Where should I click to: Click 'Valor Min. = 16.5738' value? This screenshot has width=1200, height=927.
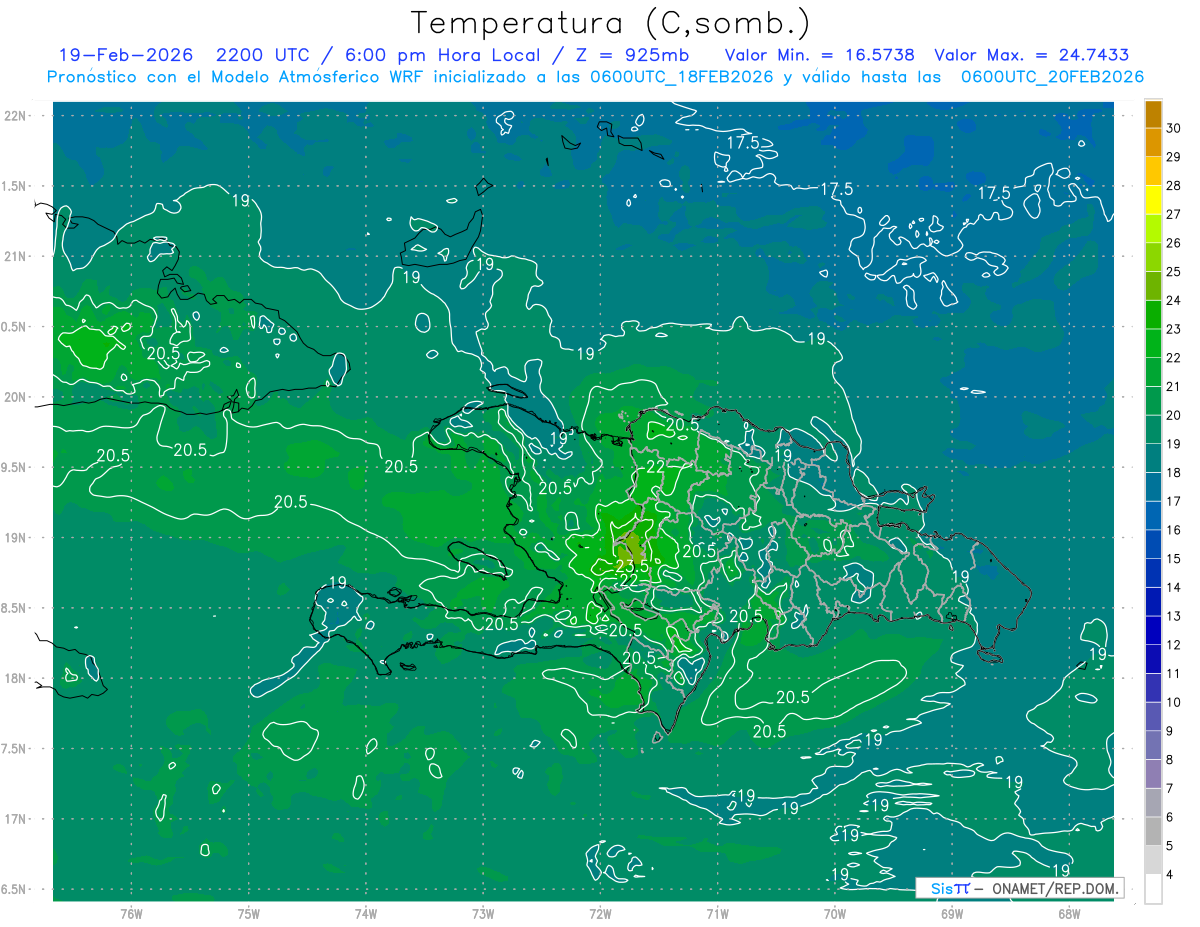(820, 55)
